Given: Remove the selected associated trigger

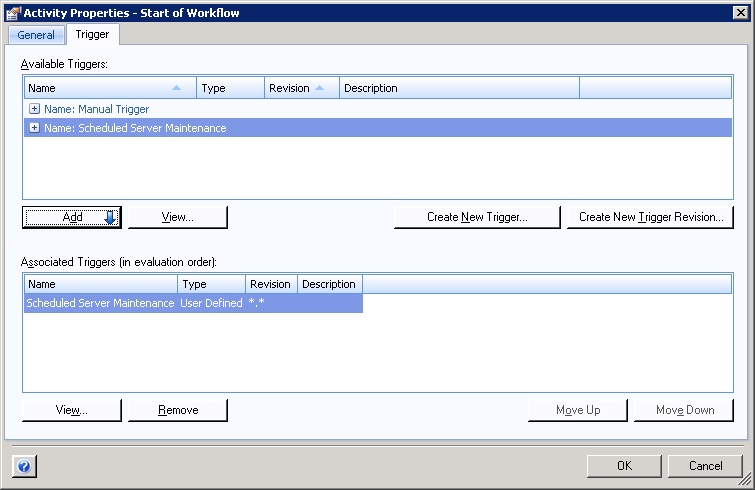Looking at the screenshot, I should (x=178, y=410).
